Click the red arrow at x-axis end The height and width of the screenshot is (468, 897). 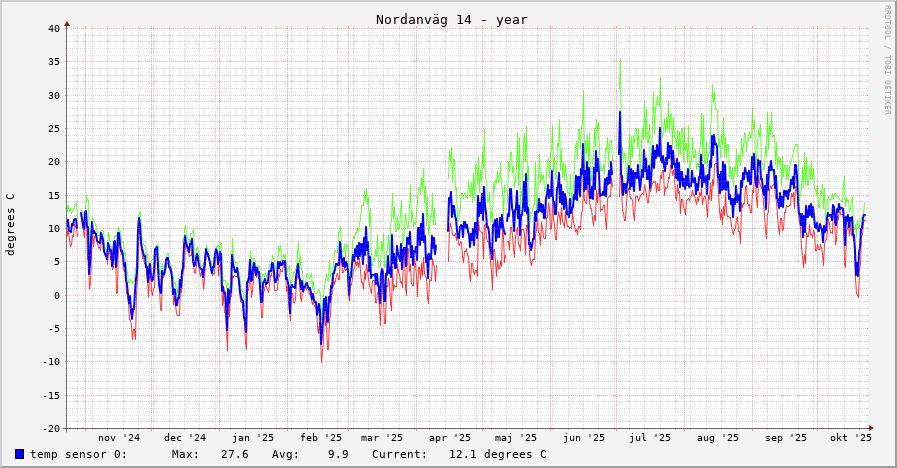pyautogui.click(x=871, y=428)
